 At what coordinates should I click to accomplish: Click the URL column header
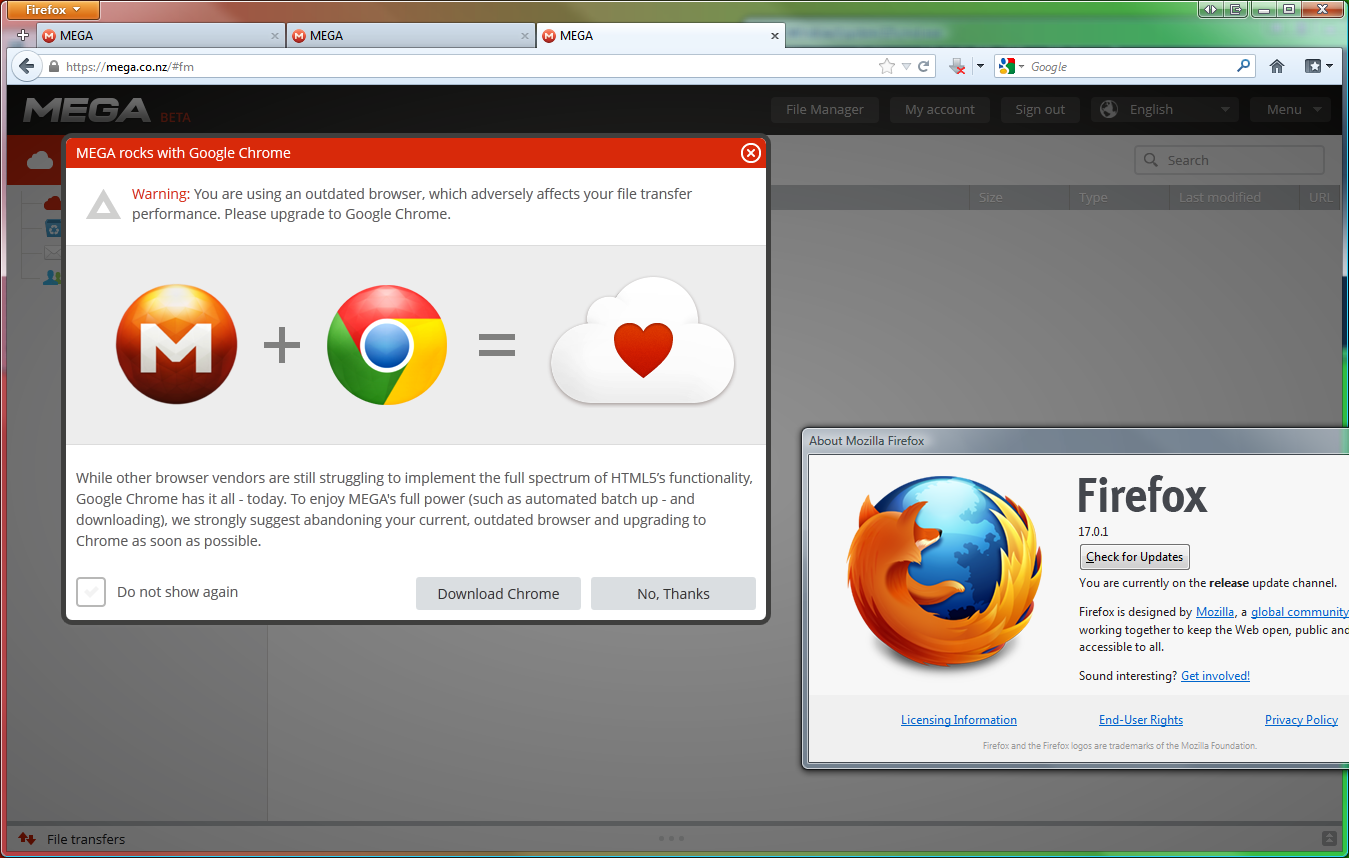click(x=1320, y=197)
